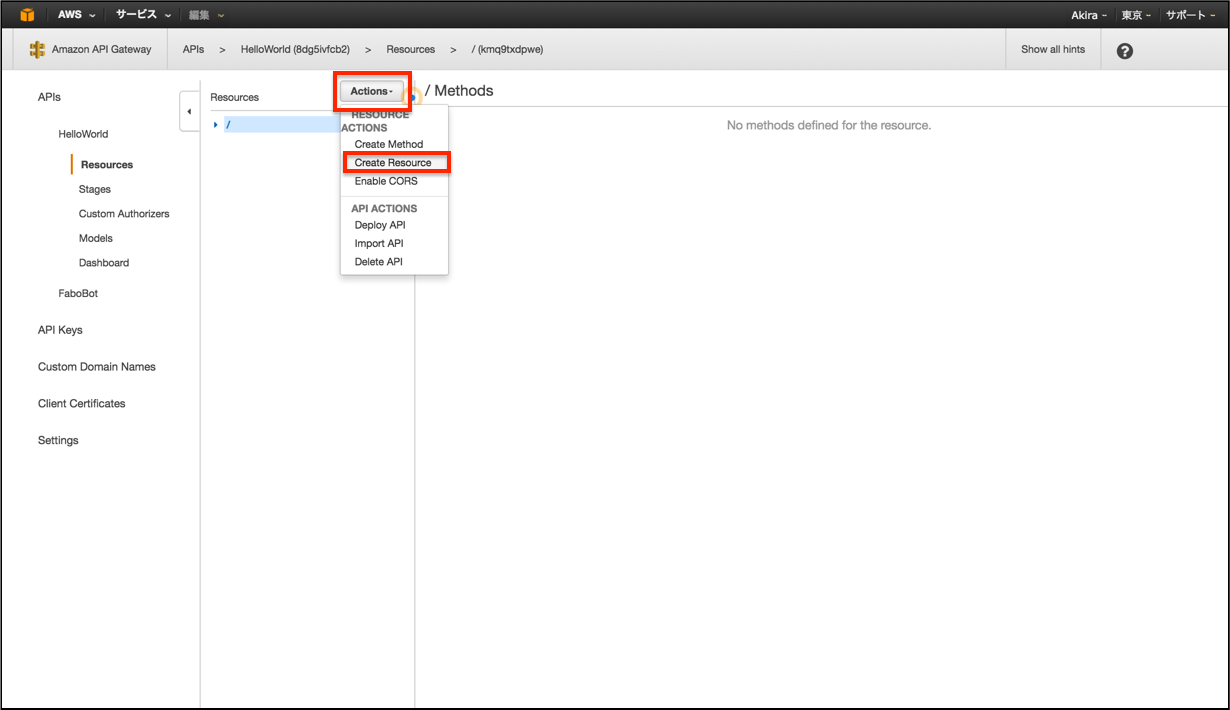Select Create Resource from the Actions menu
The image size is (1230, 710).
[394, 162]
